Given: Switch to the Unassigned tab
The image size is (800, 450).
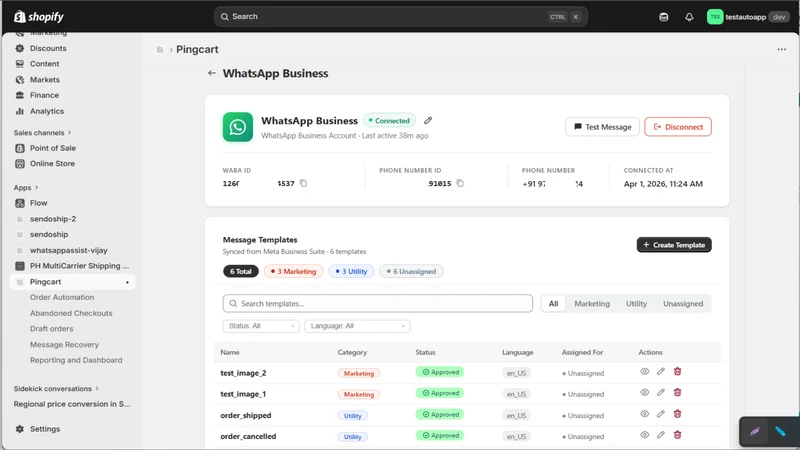Looking at the screenshot, I should click(x=683, y=304).
